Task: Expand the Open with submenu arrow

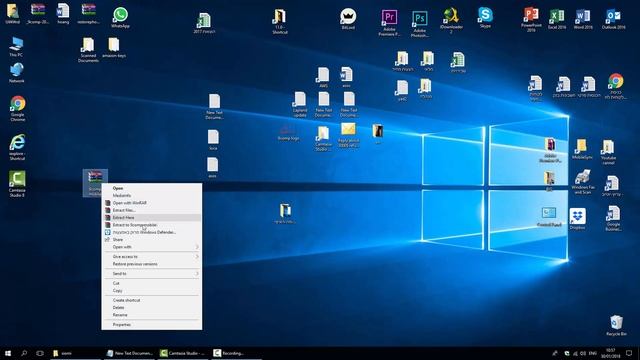Action: (197, 247)
